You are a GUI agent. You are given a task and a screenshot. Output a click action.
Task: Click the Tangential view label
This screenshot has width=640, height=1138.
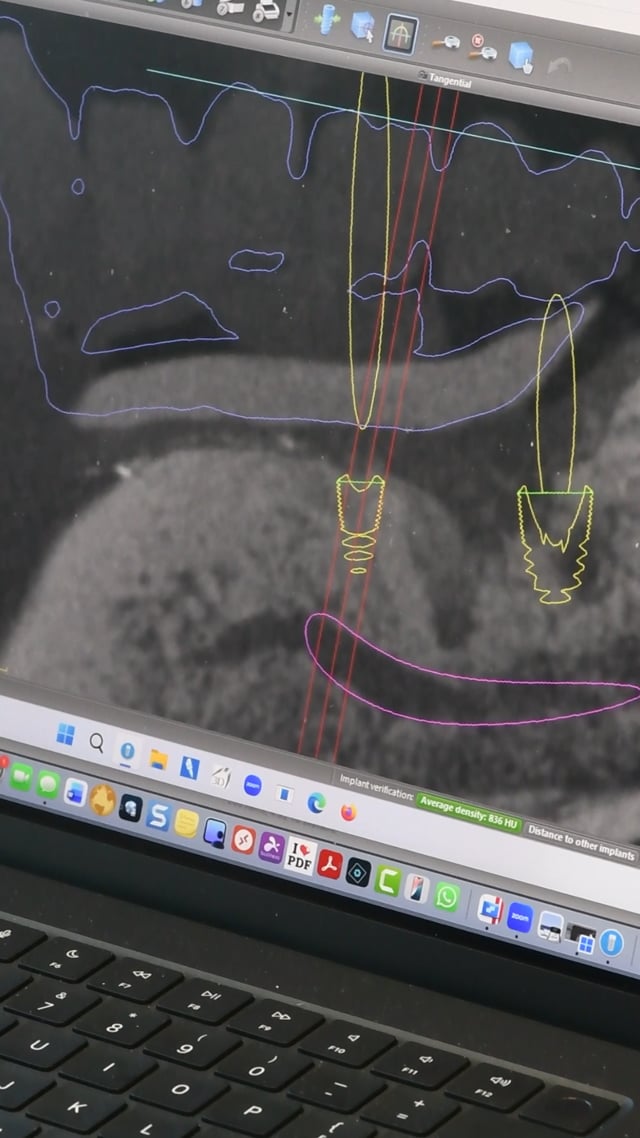pos(449,80)
